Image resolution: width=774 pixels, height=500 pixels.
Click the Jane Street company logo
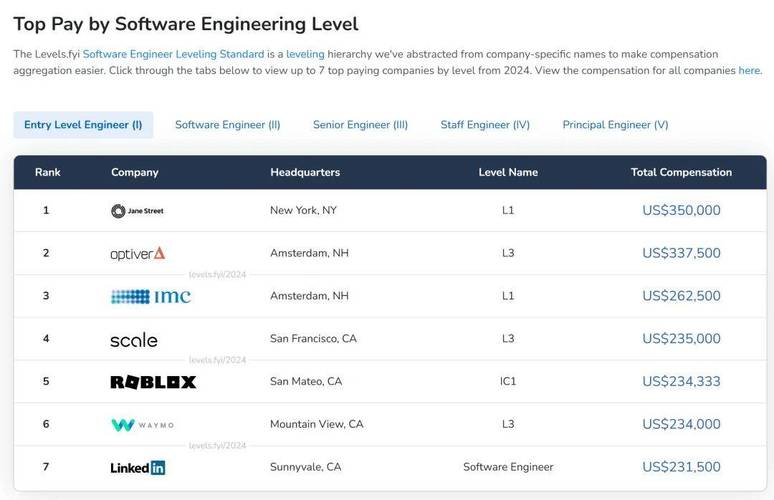137,211
